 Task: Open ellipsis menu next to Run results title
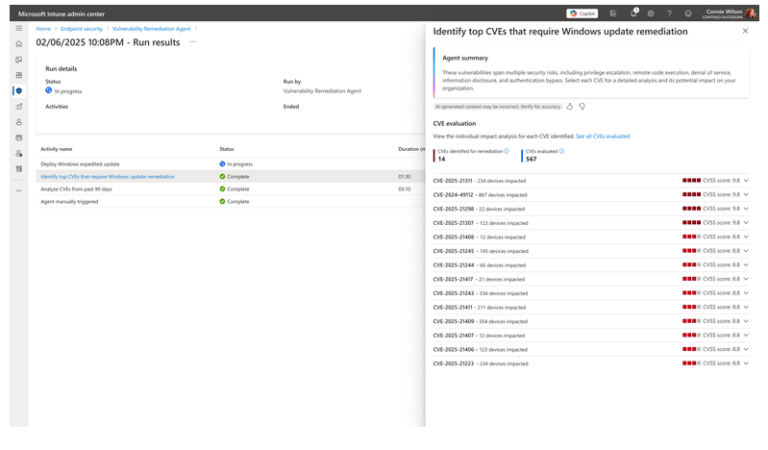click(192, 42)
